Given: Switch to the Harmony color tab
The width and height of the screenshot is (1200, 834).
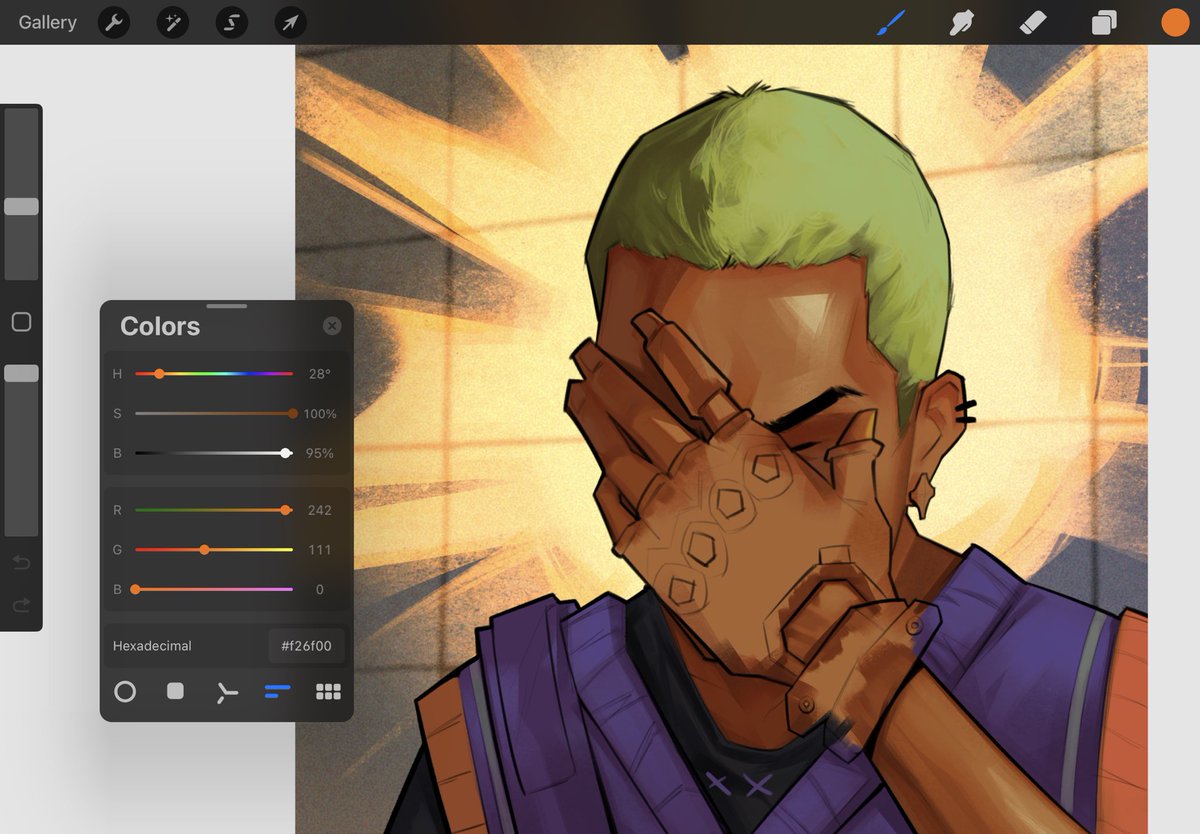Looking at the screenshot, I should click(x=227, y=691).
